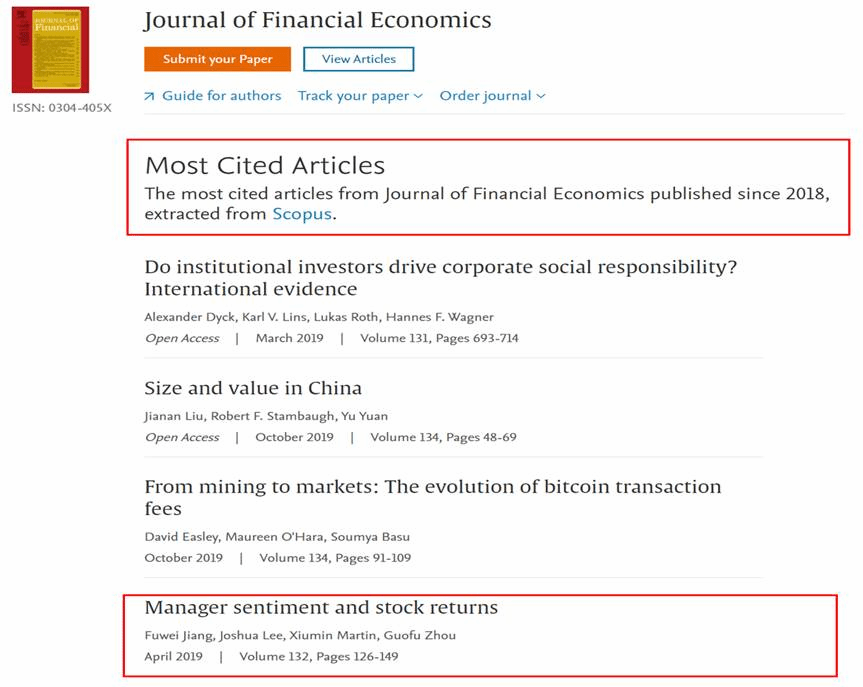Follow the Scopus link
The image size is (863, 687).
[301, 214]
